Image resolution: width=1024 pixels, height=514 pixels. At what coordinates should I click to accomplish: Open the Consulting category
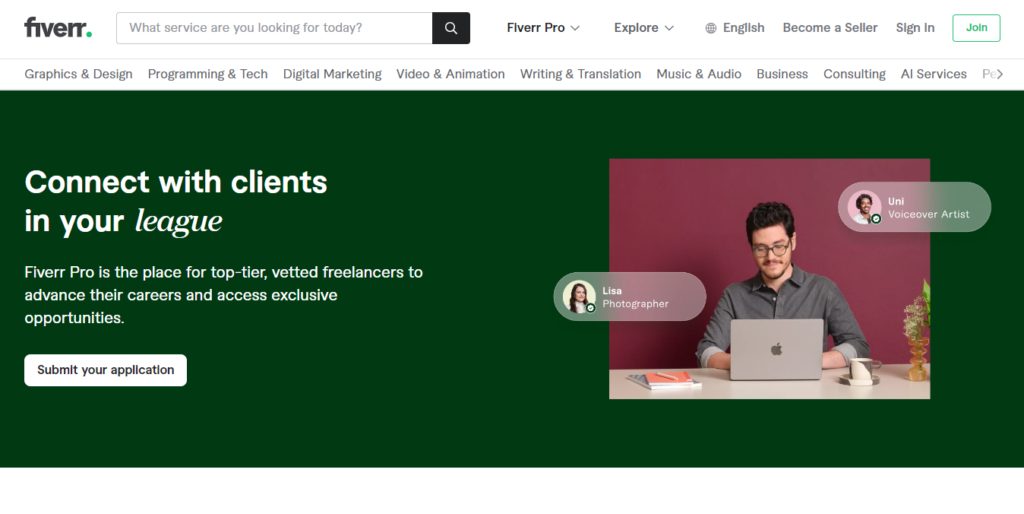tap(854, 74)
